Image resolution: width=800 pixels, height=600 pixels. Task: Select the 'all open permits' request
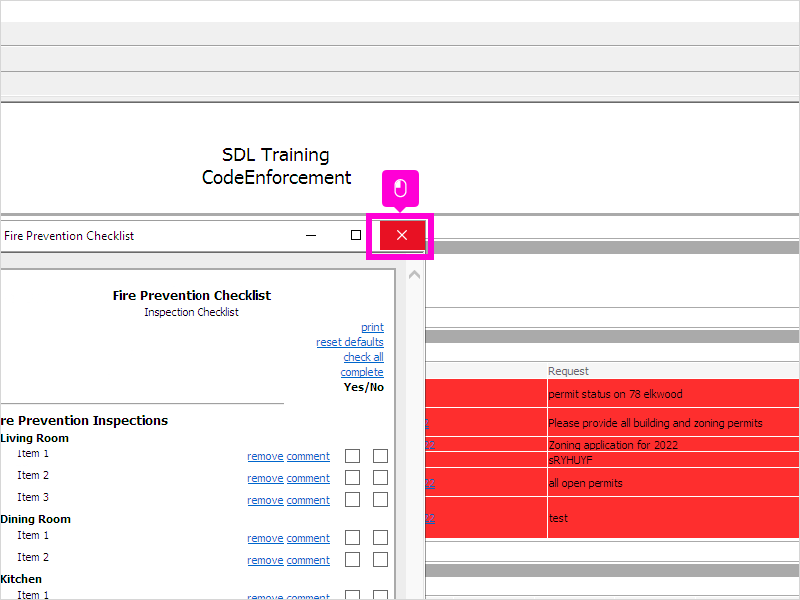pyautogui.click(x=586, y=483)
